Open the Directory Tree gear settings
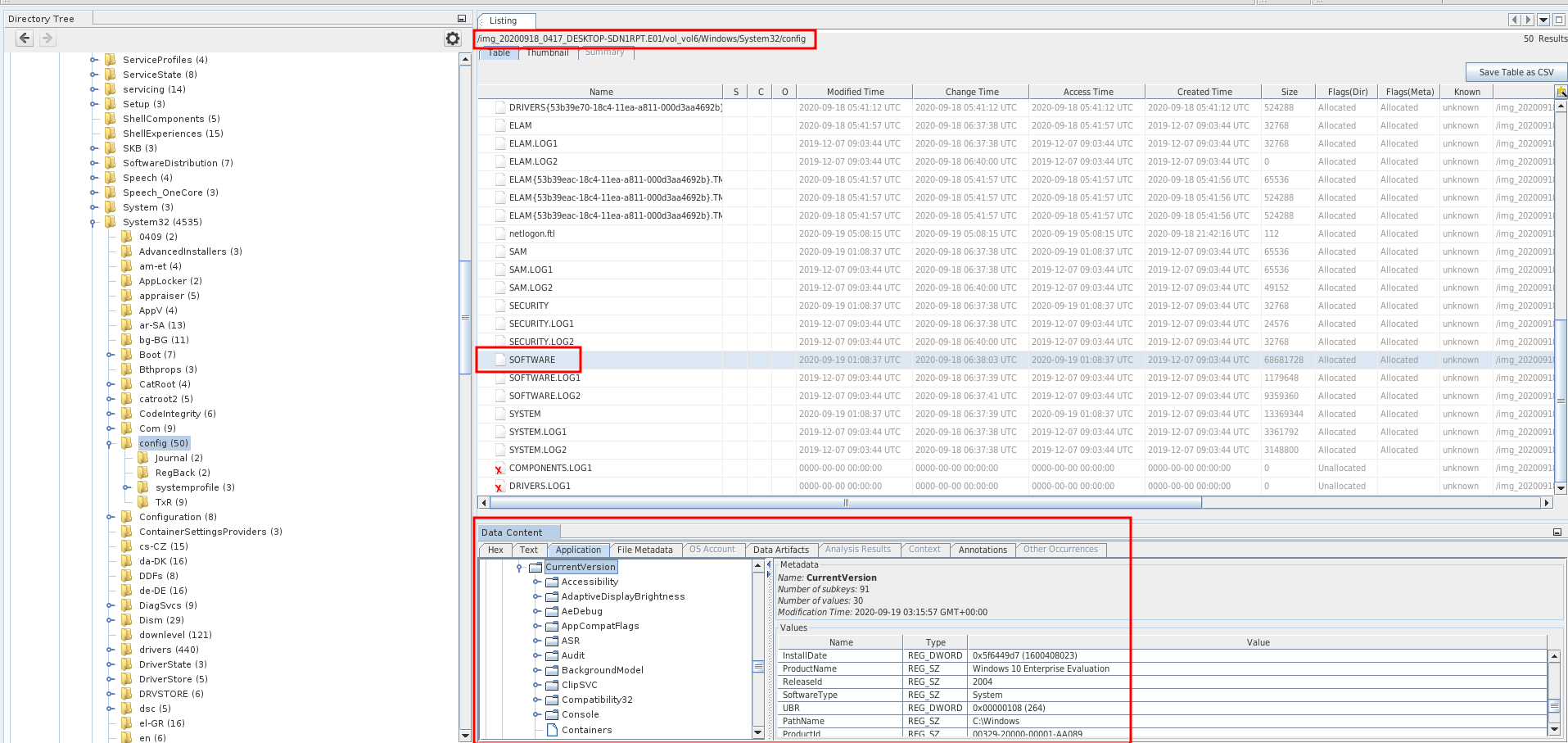Viewport: 1568px width, 743px height. coord(453,39)
